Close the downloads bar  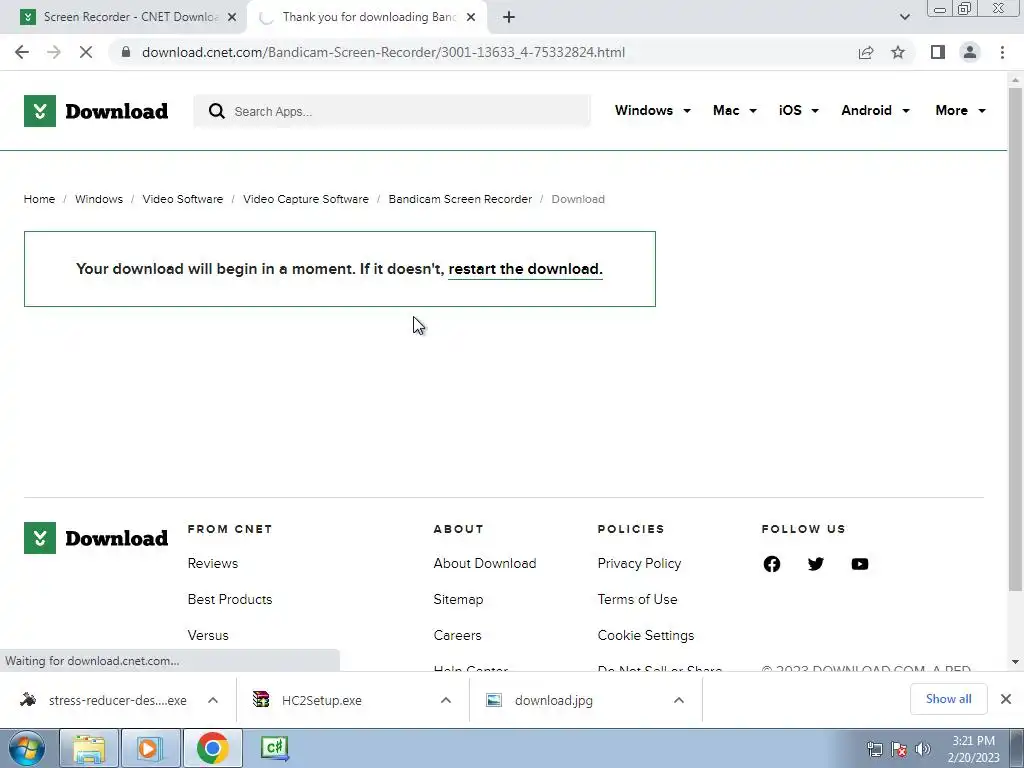tap(1006, 699)
